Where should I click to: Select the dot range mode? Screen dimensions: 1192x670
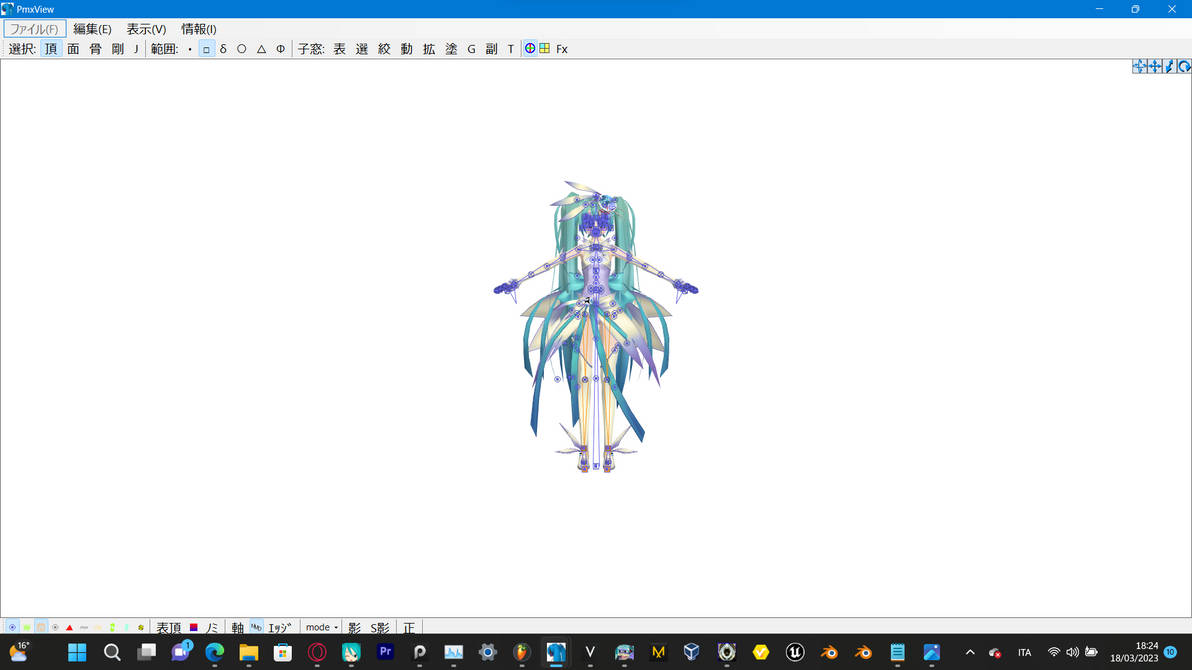point(190,49)
